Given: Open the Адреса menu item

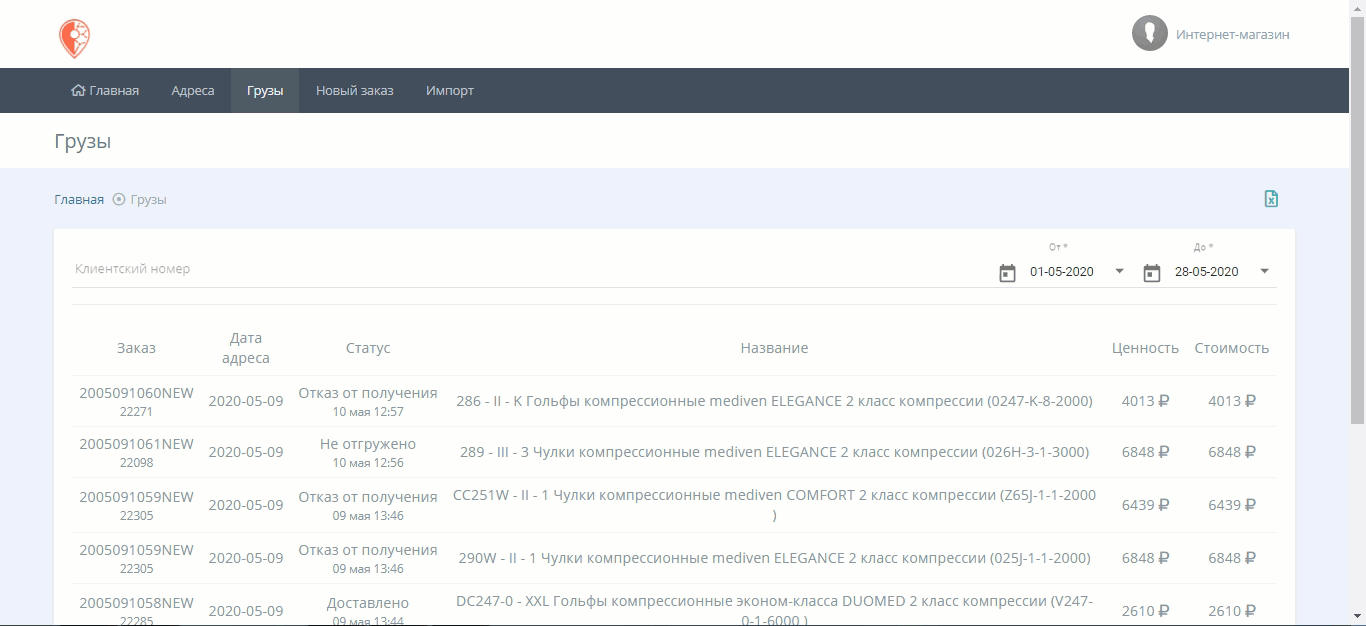Looking at the screenshot, I should pos(193,90).
